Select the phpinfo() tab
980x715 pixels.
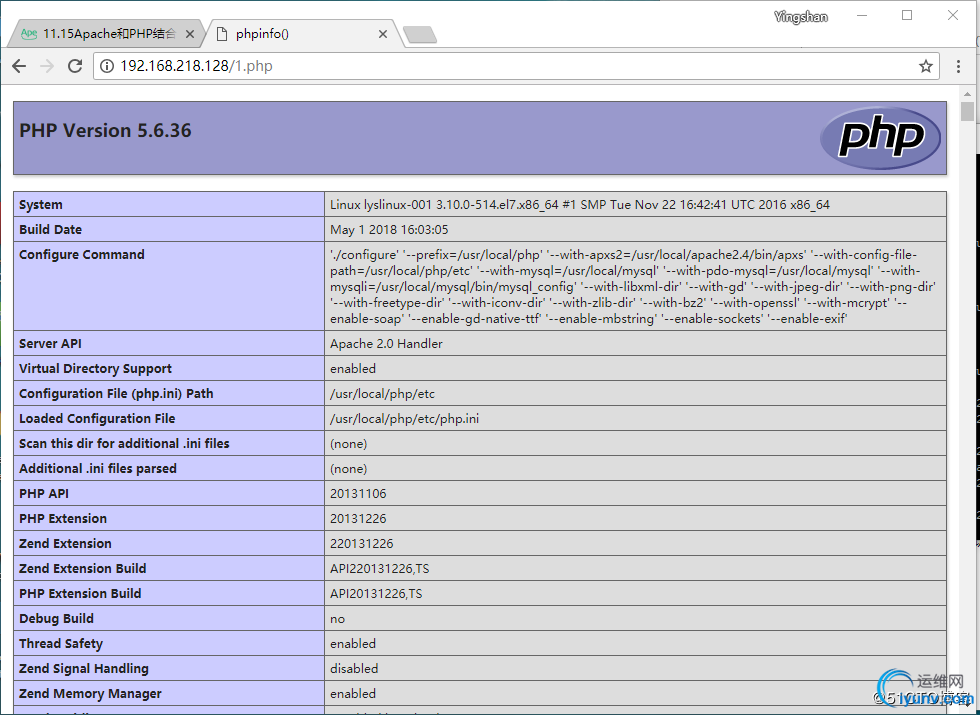click(x=300, y=34)
